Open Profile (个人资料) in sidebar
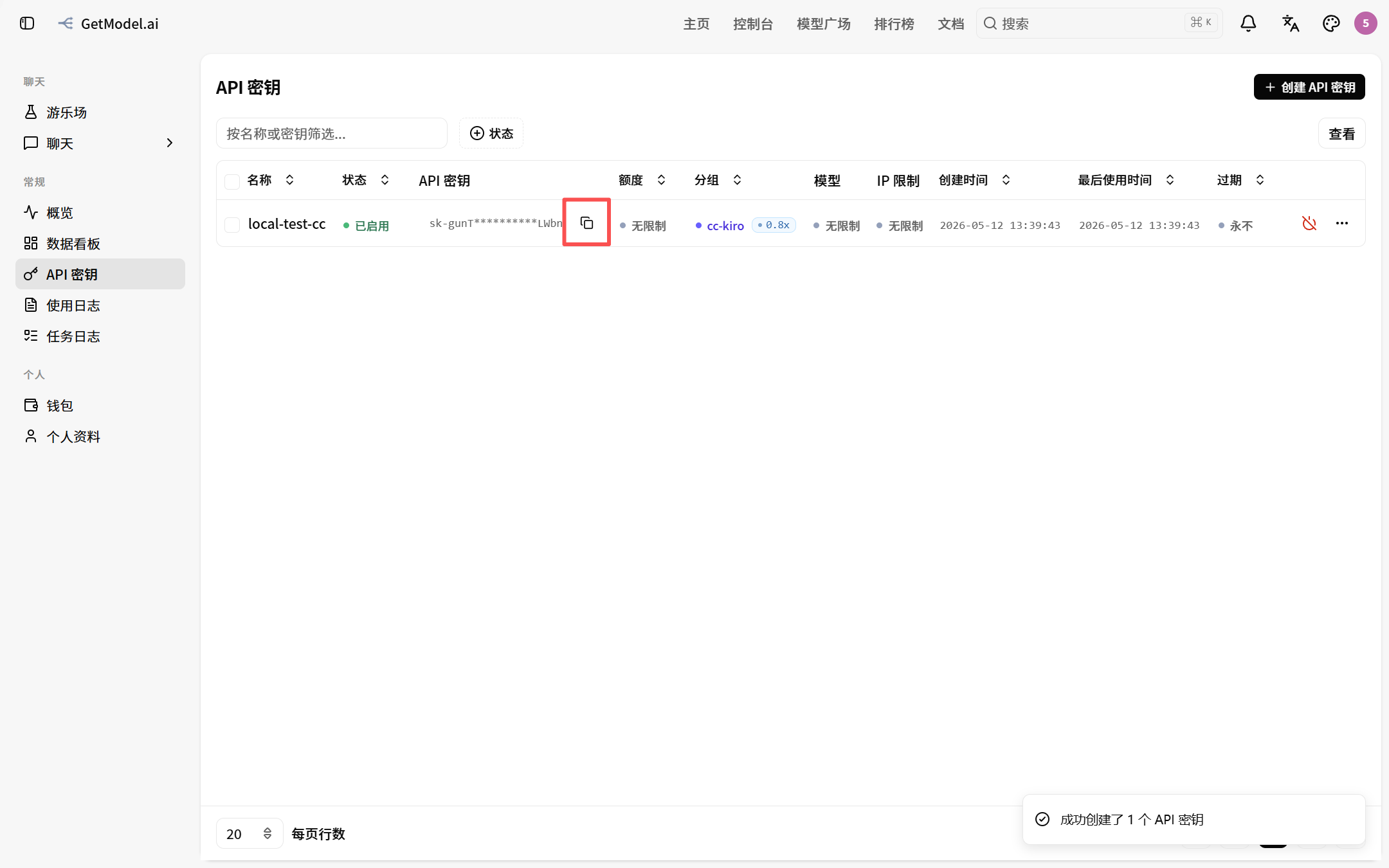The width and height of the screenshot is (1389, 868). point(100,437)
